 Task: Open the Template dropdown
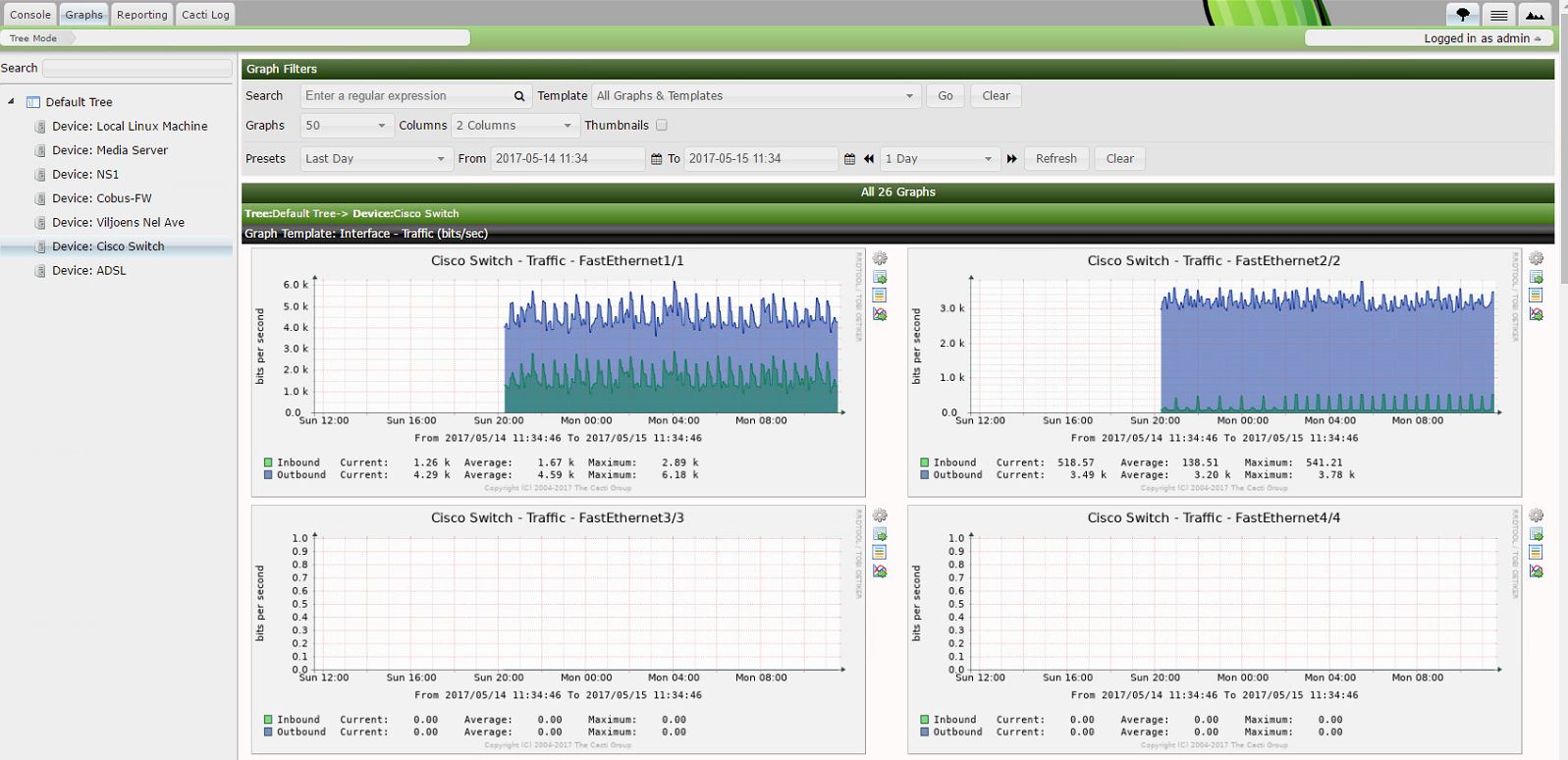point(757,96)
